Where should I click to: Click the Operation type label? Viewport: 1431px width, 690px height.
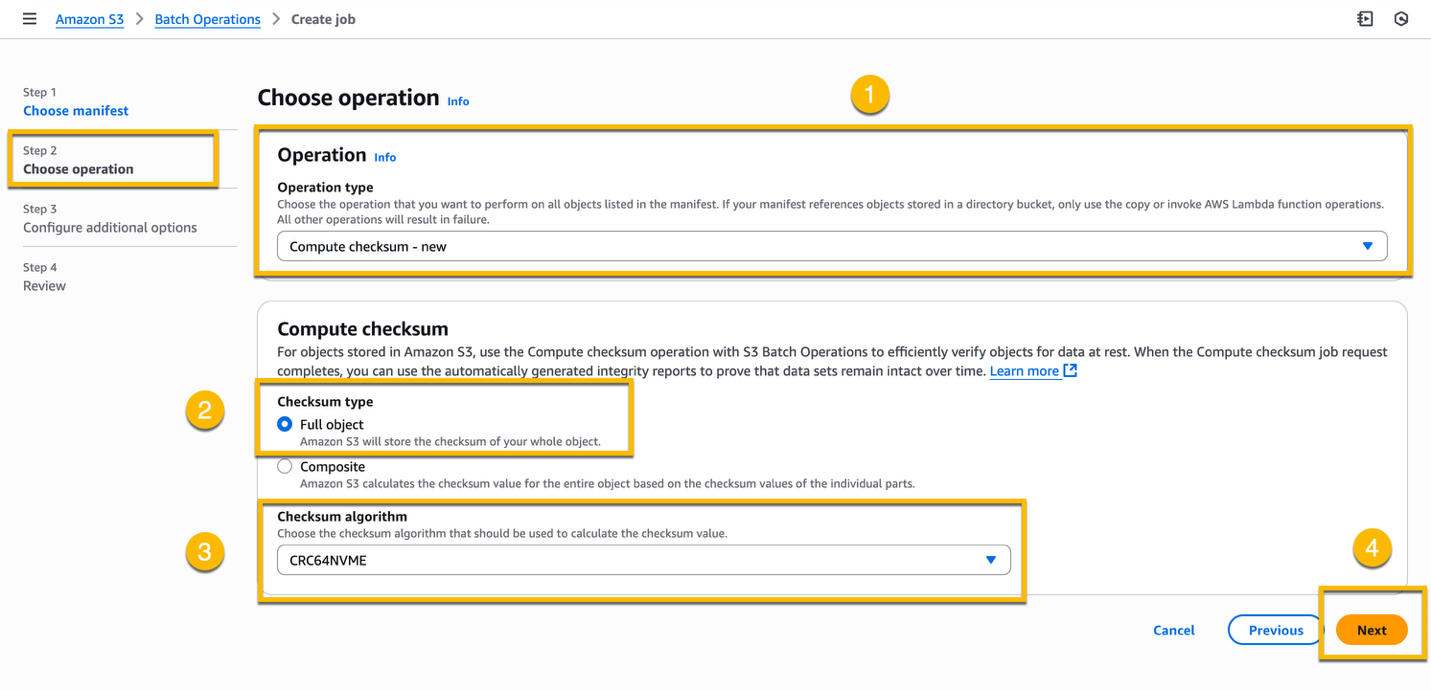point(325,187)
